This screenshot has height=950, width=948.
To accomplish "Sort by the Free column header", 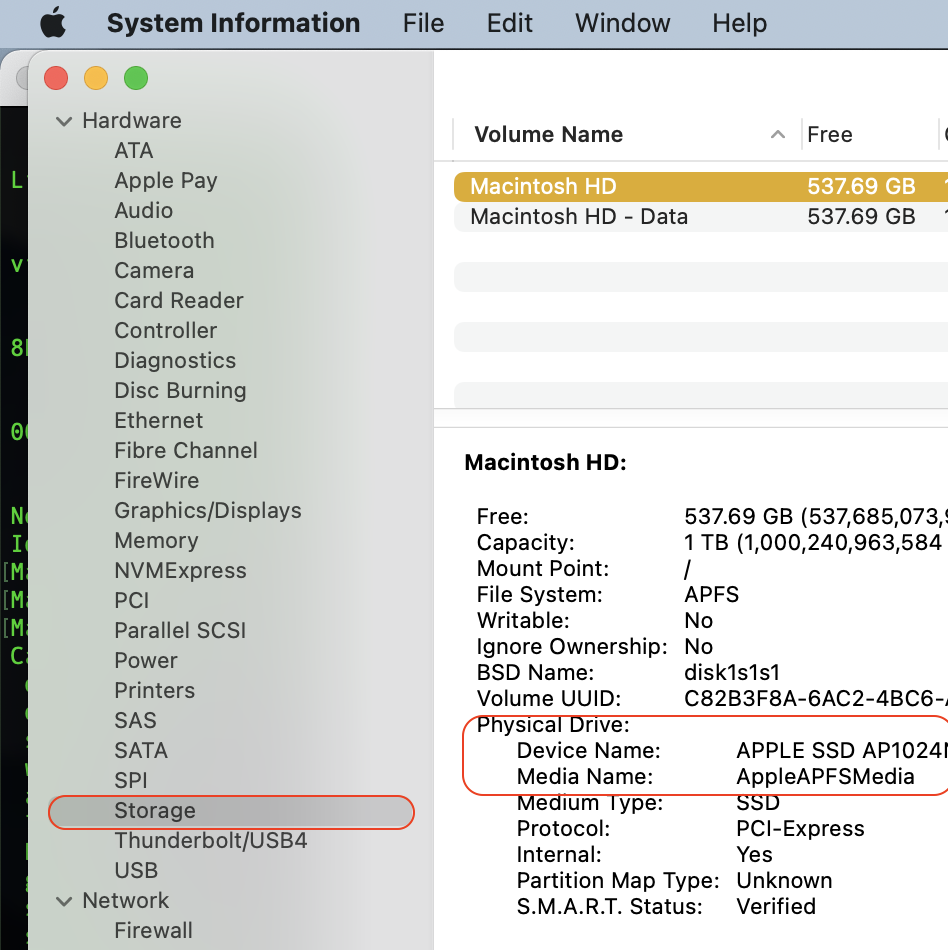I will pos(870,134).
